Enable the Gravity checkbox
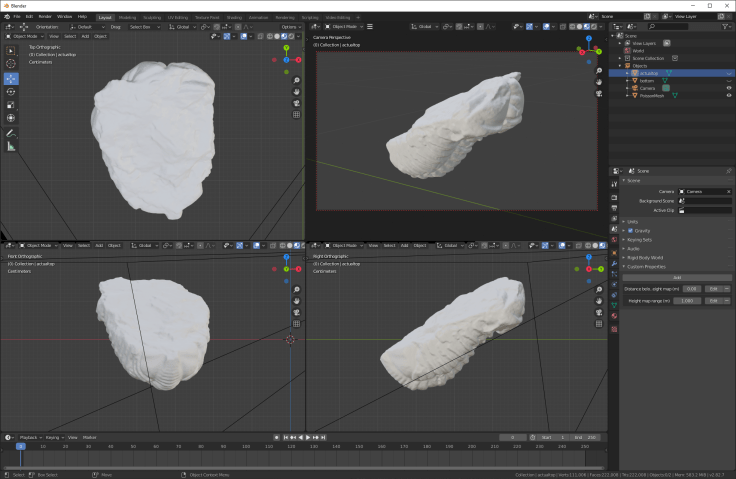Screen dimensions: 736x479 630,230
